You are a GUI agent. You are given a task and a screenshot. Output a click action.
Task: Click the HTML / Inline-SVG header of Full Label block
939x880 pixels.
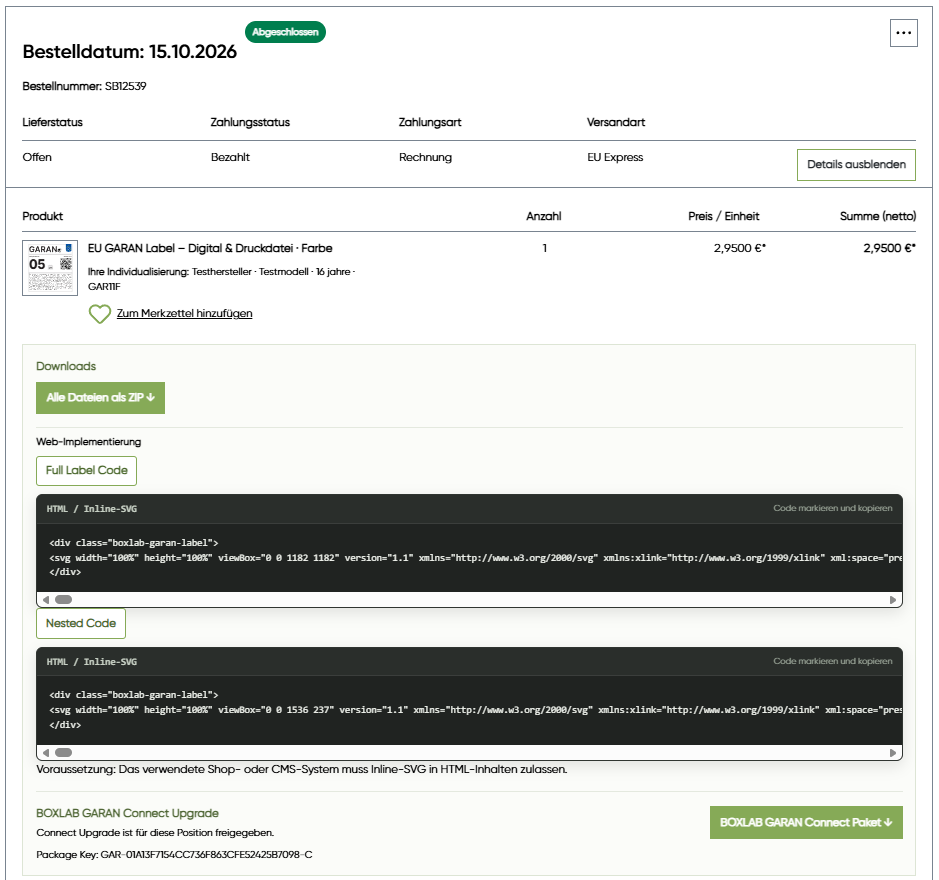92,509
